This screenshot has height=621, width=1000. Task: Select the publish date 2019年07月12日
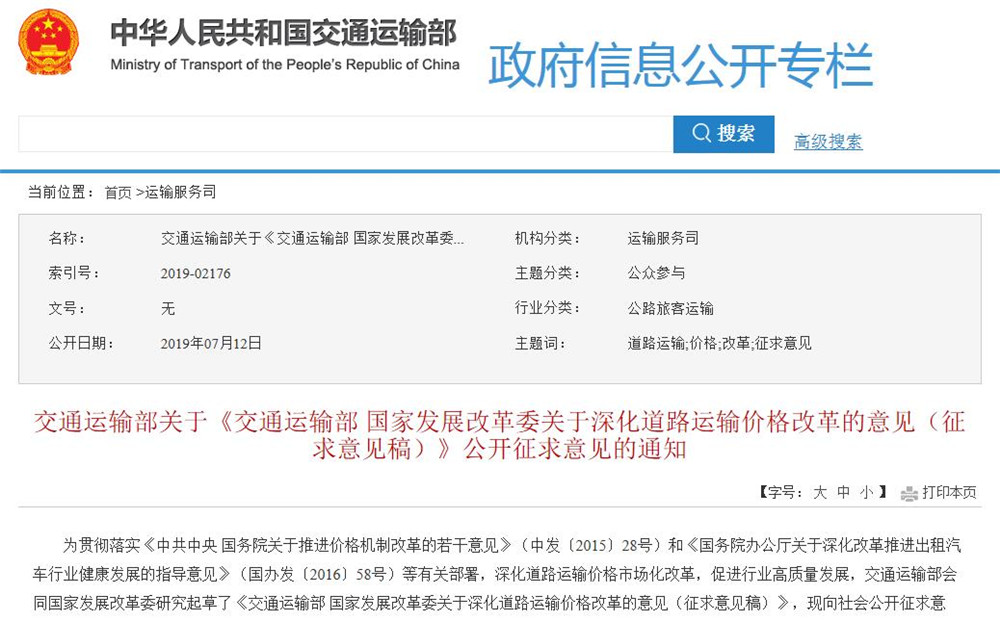pos(210,344)
